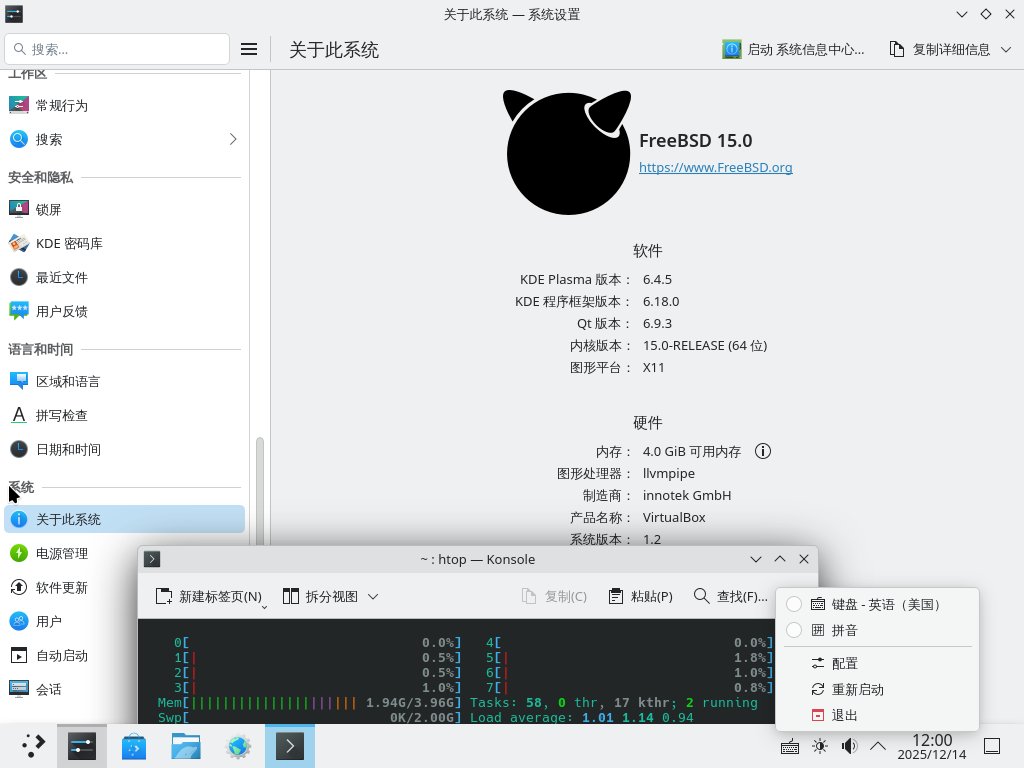
Task: Open the https://www.FreeBSD.org link
Action: (x=715, y=167)
